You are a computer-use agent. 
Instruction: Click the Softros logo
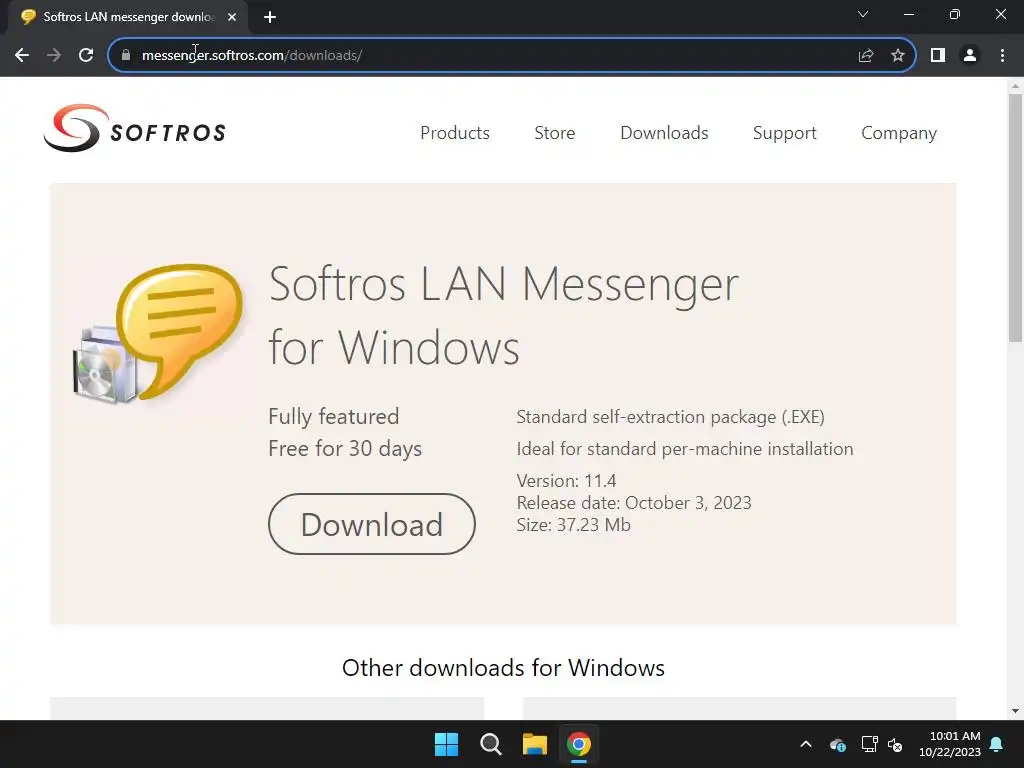(135, 129)
